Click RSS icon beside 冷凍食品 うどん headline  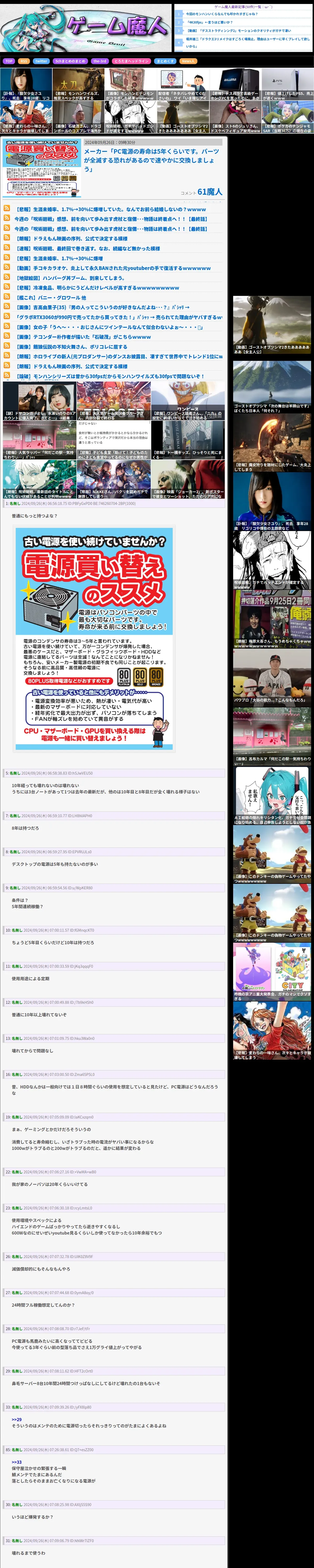(7, 287)
